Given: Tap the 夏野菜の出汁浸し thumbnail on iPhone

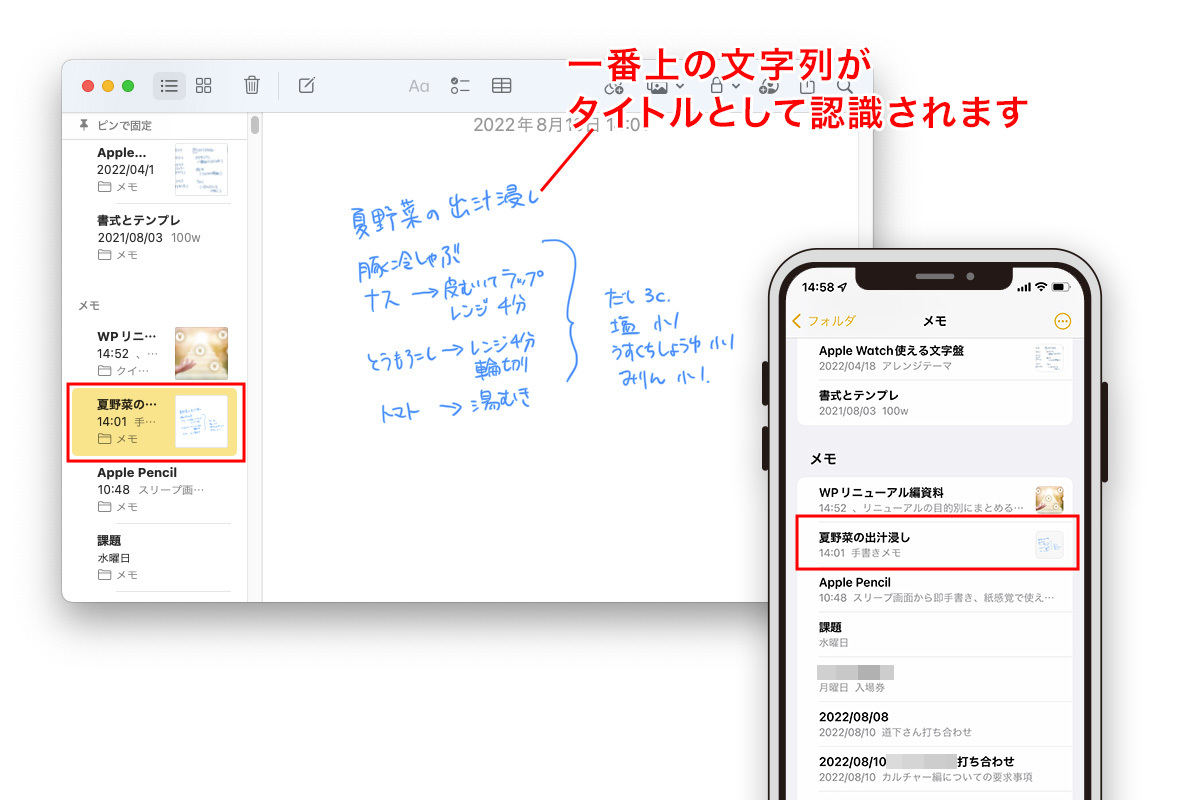Looking at the screenshot, I should tap(1049, 544).
